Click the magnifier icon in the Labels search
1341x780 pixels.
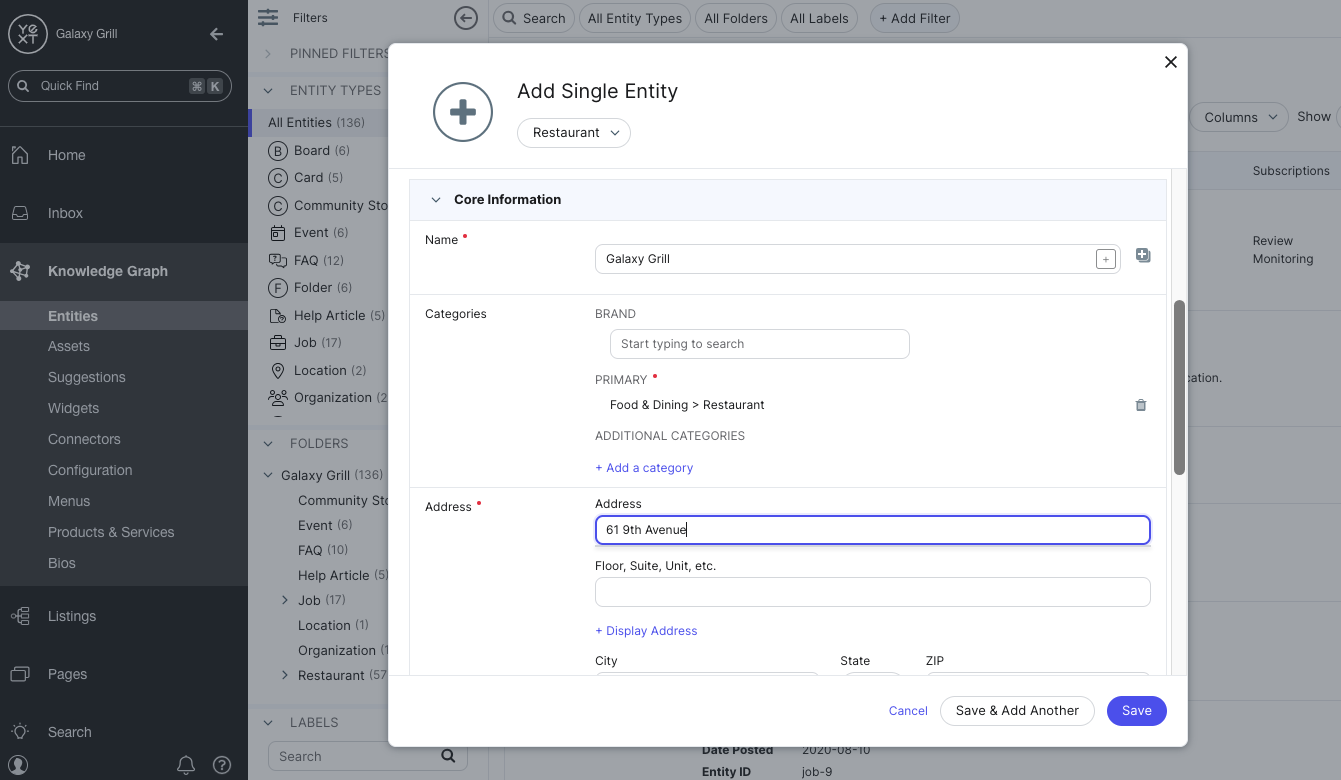click(x=447, y=756)
